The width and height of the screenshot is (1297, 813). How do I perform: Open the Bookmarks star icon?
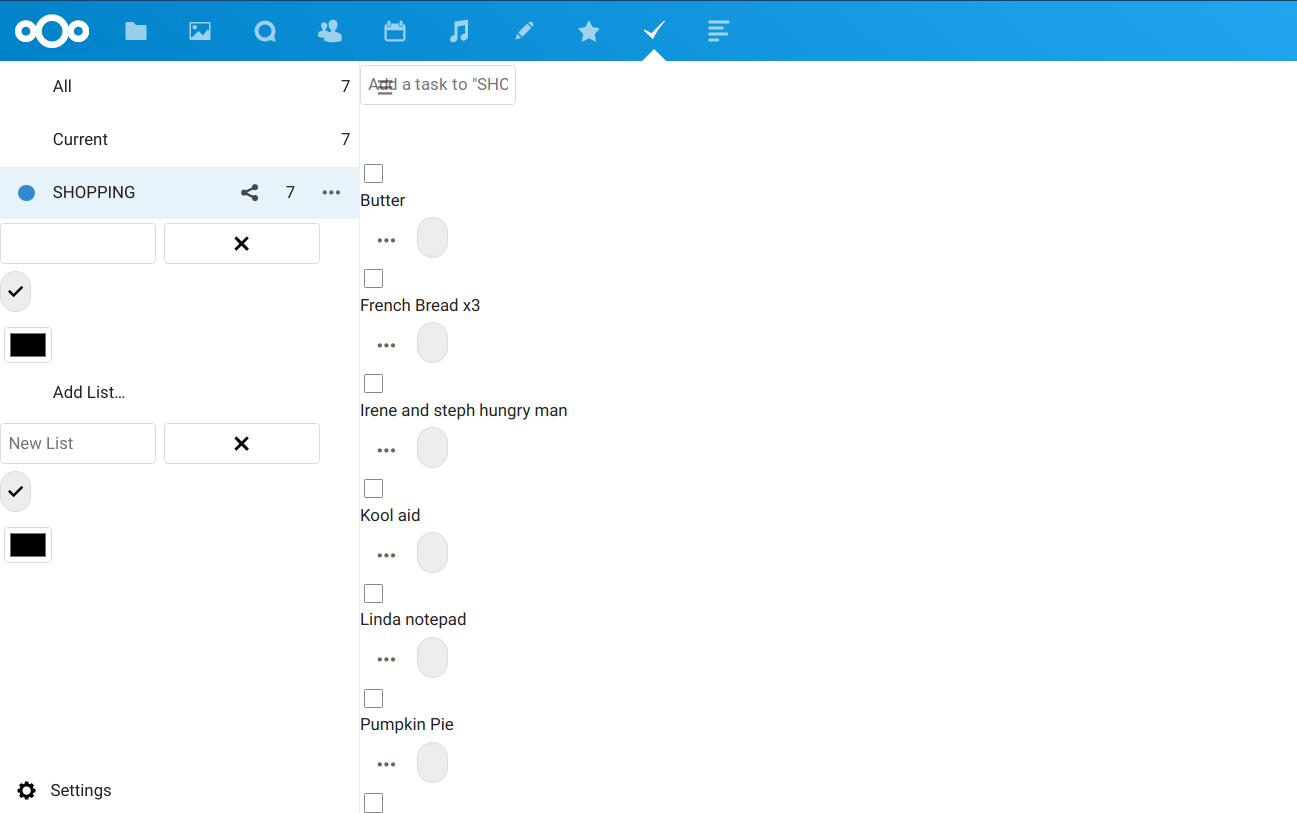tap(589, 31)
